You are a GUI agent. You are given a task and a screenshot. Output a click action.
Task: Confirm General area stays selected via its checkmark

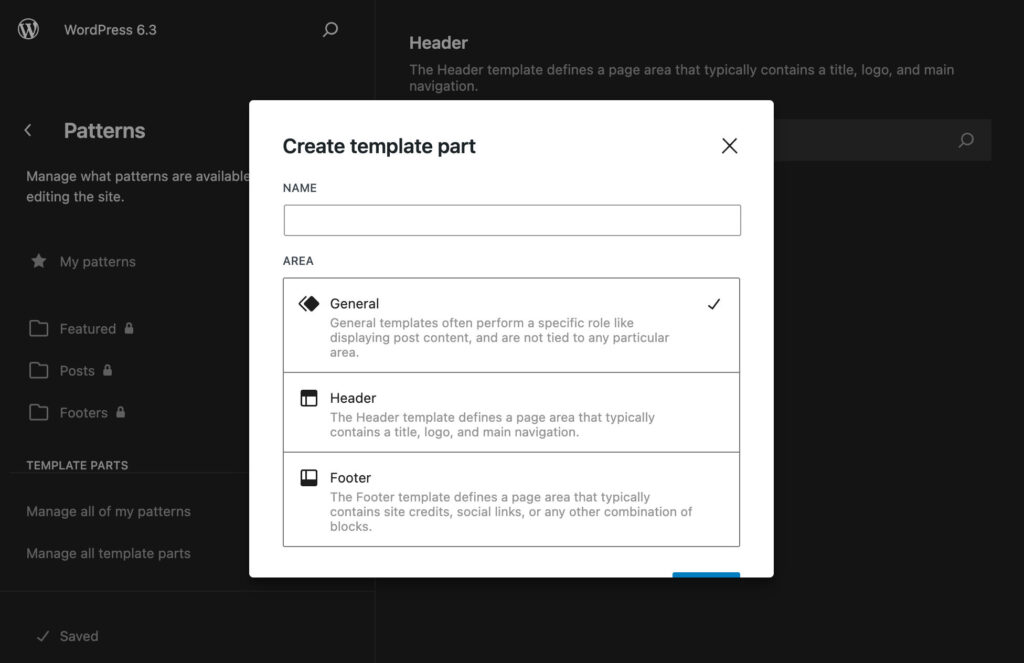[x=714, y=303]
